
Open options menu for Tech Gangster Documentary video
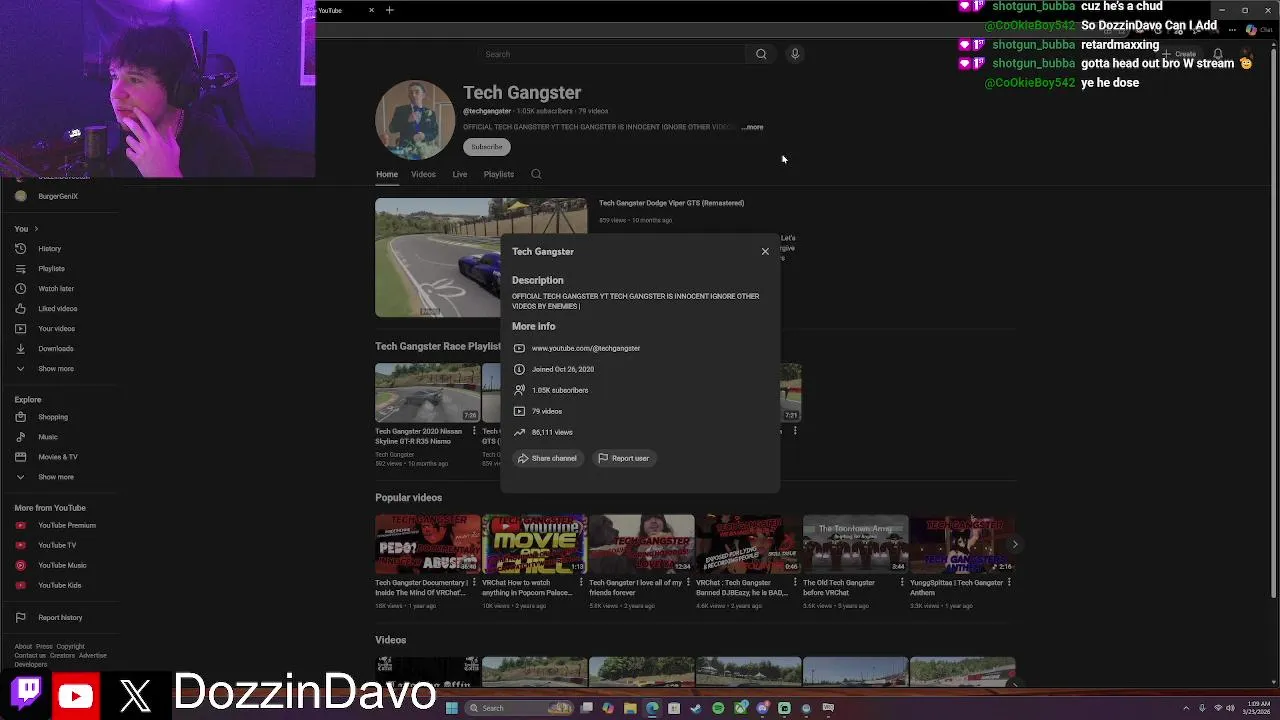tap(474, 582)
